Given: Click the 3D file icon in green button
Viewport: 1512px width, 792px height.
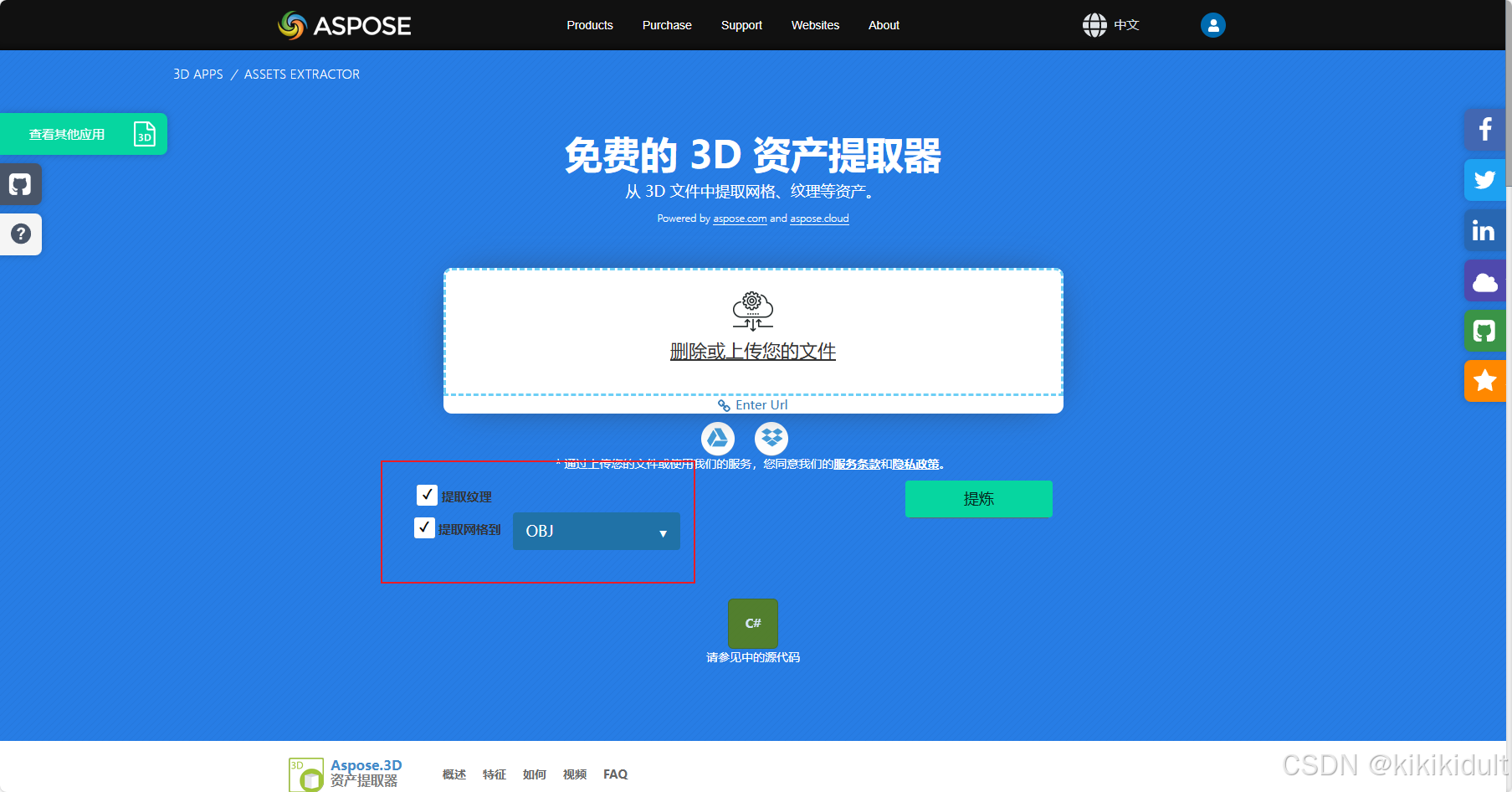Looking at the screenshot, I should [x=145, y=134].
